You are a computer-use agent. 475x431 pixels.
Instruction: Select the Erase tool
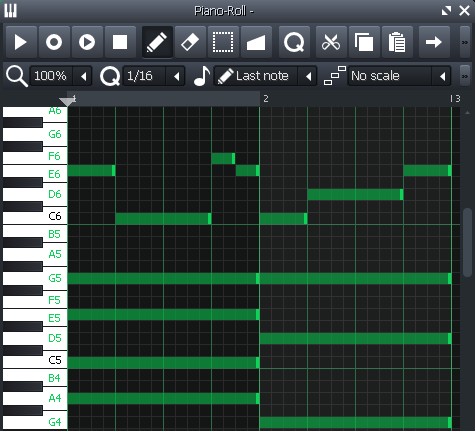click(x=190, y=42)
